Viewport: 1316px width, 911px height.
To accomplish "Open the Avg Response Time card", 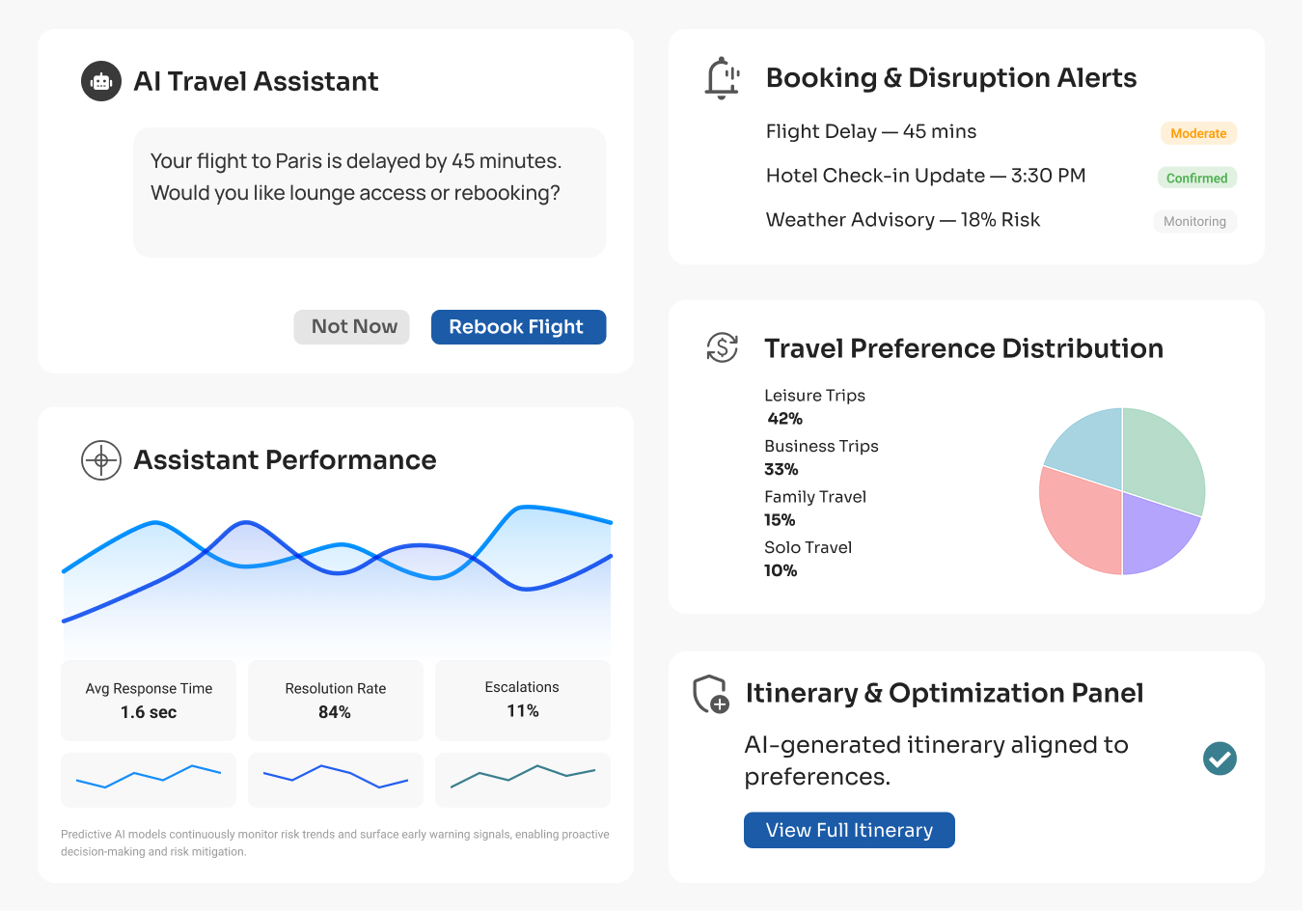I will 149,701.
